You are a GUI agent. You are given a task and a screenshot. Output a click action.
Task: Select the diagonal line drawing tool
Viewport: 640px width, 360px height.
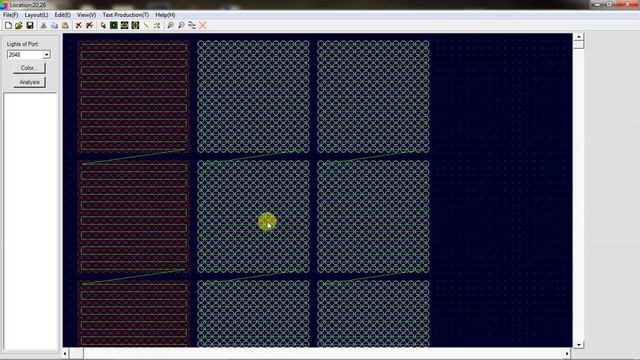coord(146,25)
